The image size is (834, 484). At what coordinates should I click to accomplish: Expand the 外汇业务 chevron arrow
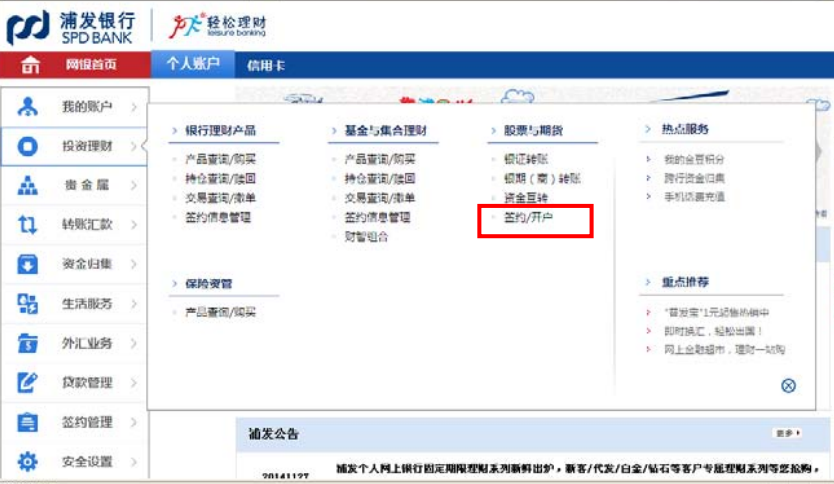coord(134,344)
